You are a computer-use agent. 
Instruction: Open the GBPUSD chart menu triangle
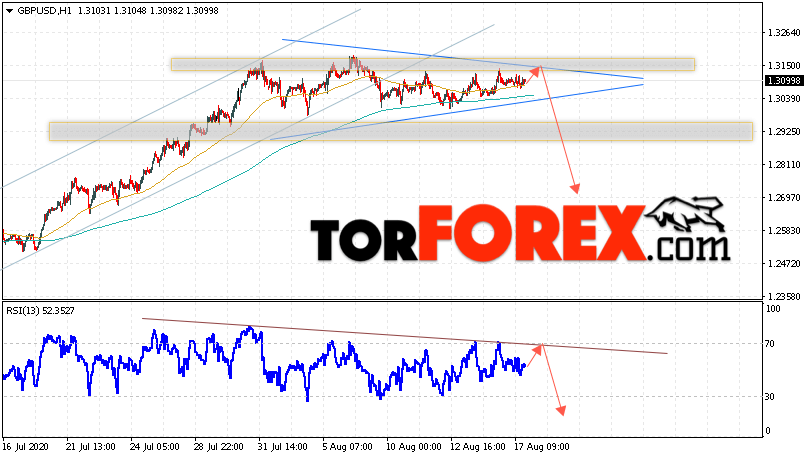10,11
